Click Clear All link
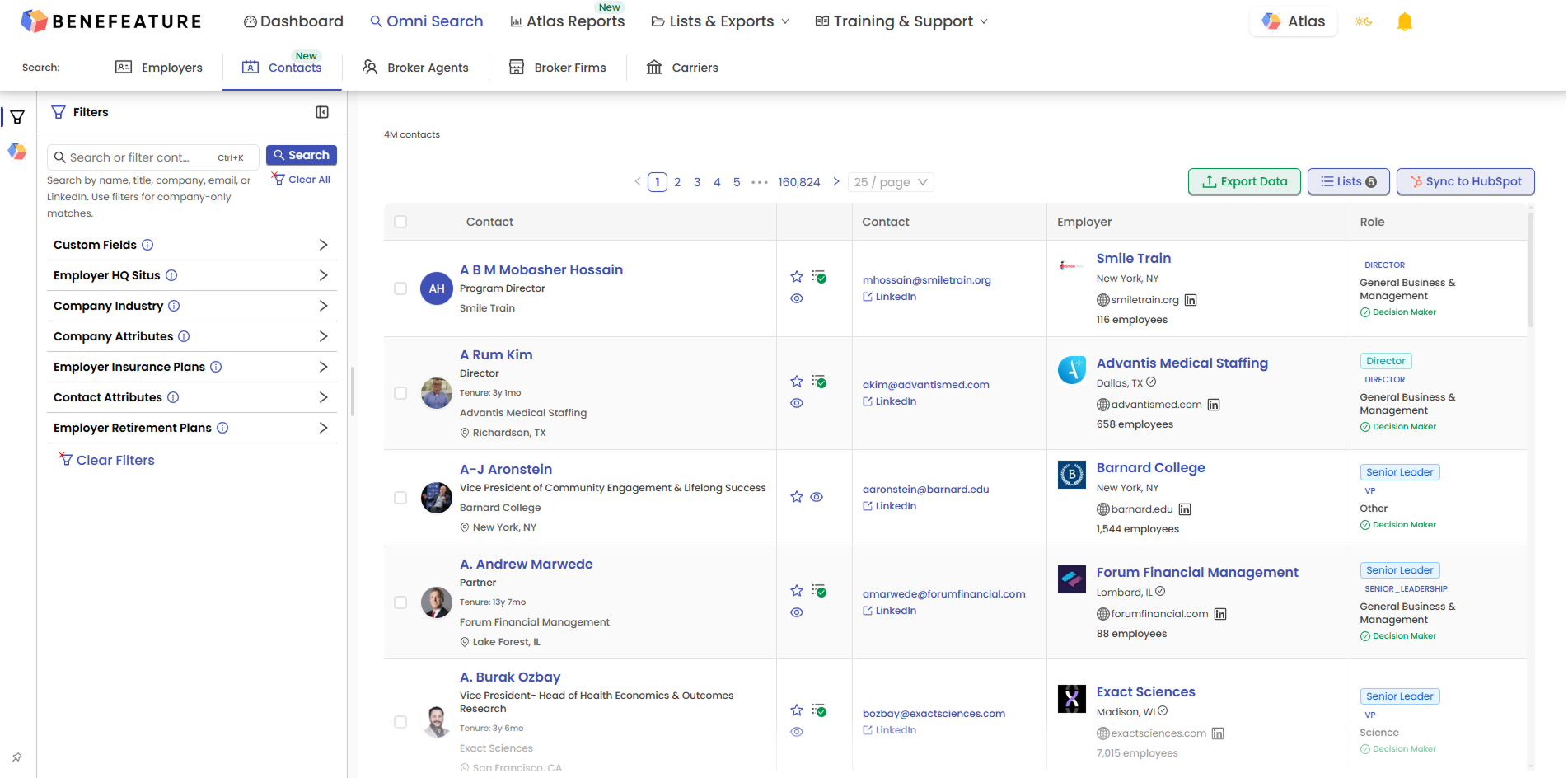1568x778 pixels. click(302, 180)
